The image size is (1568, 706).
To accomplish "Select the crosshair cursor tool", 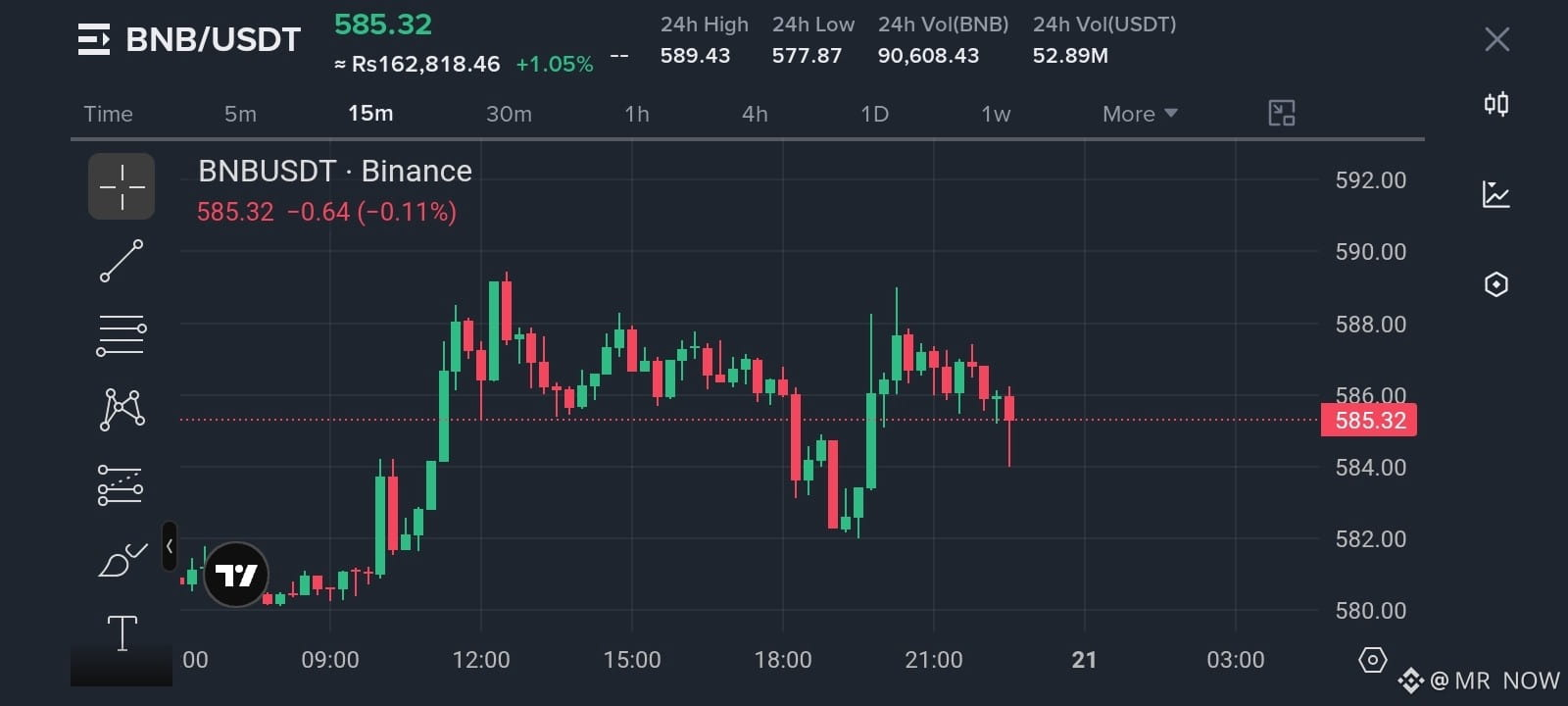I will click(122, 186).
